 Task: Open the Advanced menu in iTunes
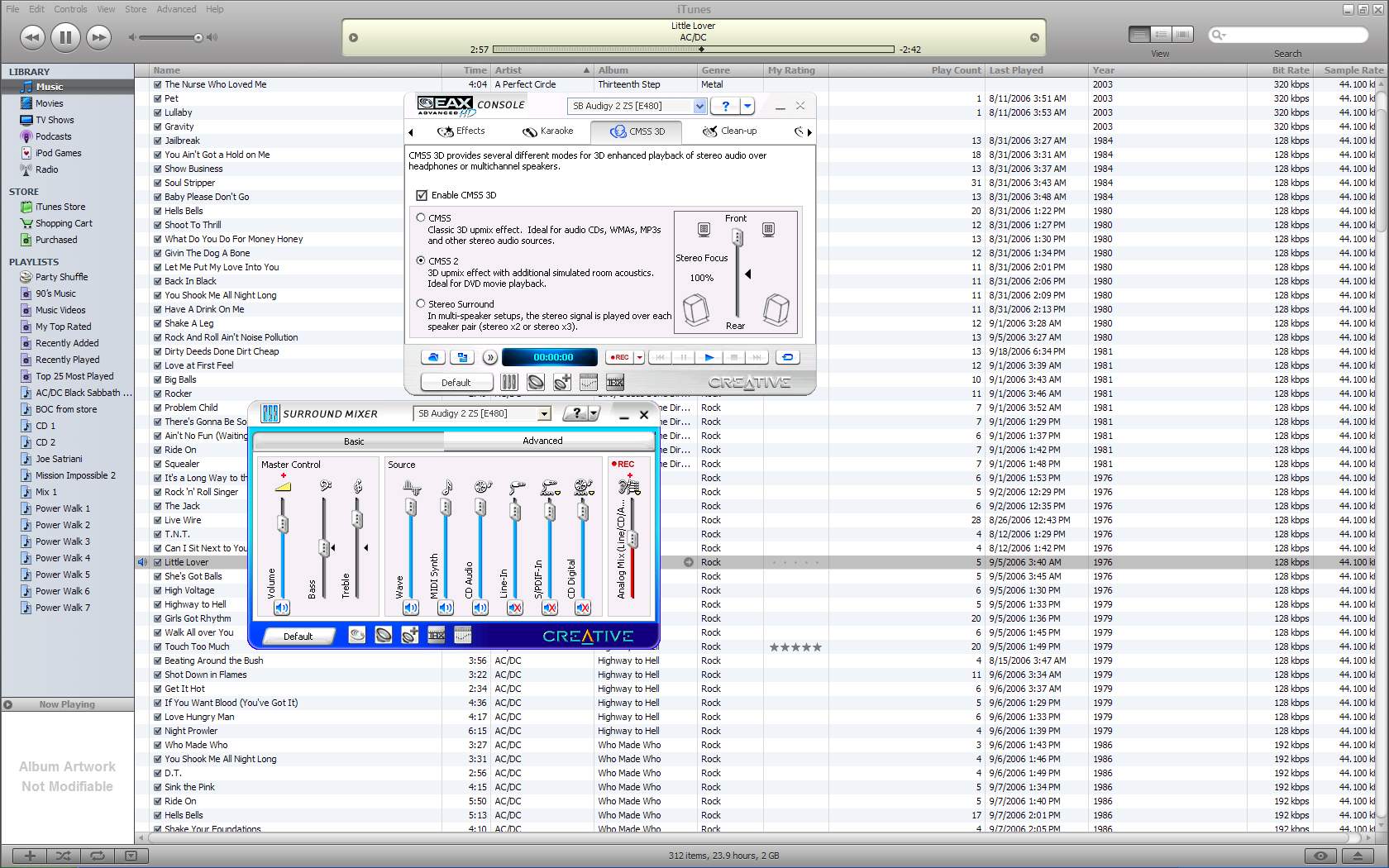pos(176,9)
